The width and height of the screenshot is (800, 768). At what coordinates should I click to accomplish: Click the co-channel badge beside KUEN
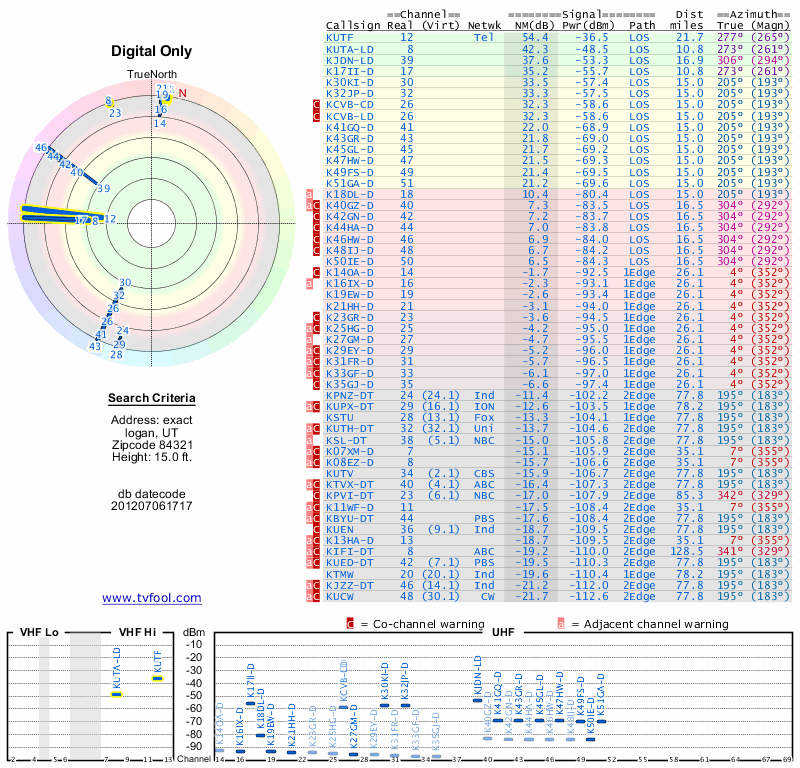316,529
